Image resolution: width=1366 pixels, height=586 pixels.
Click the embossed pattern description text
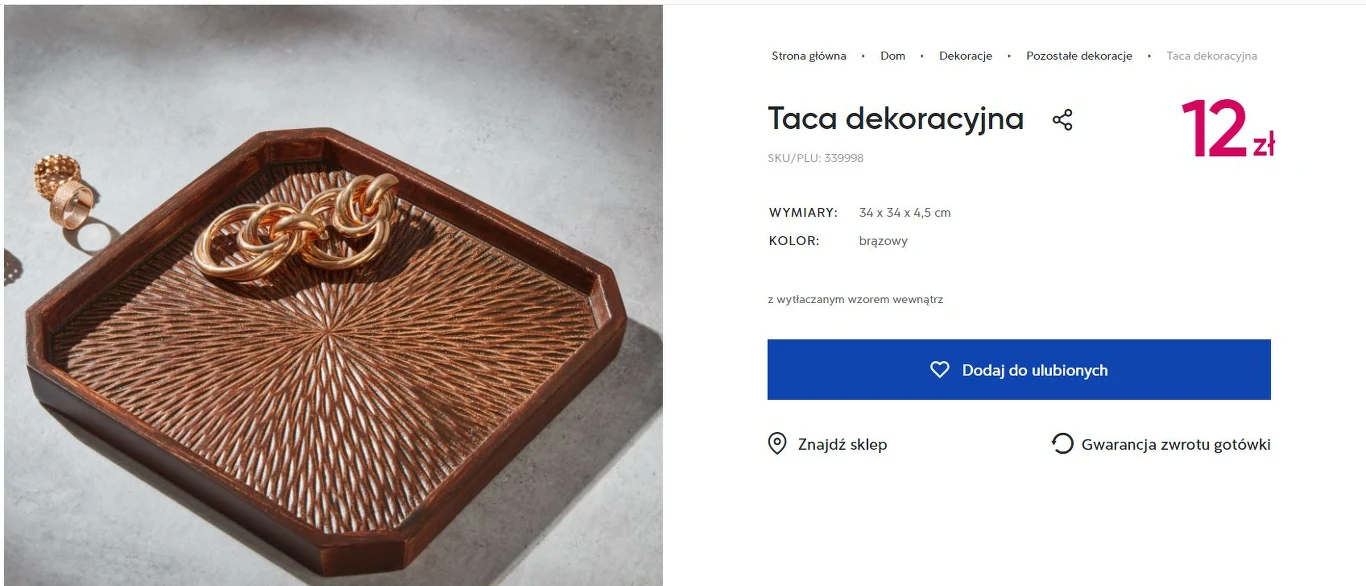point(856,299)
